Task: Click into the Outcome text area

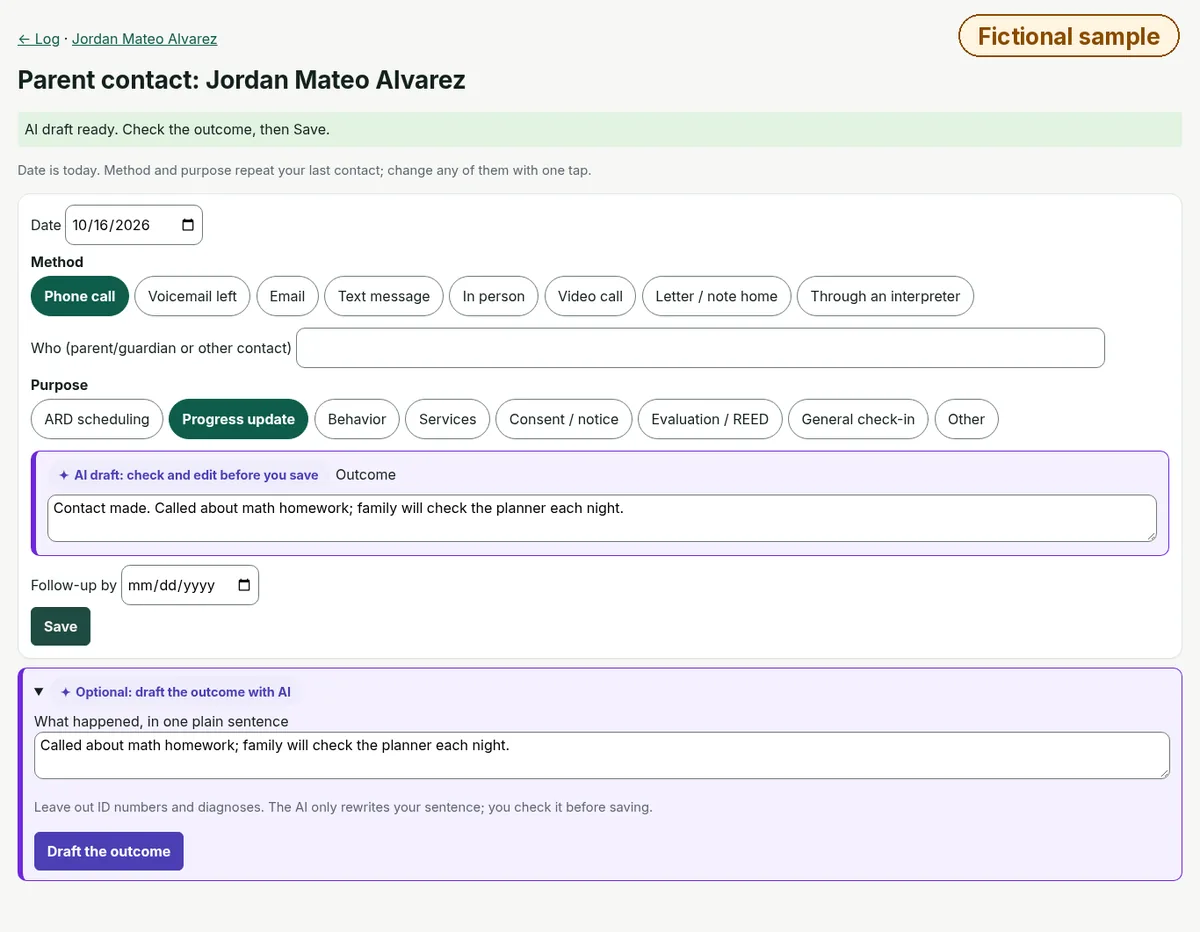Action: 602,518
